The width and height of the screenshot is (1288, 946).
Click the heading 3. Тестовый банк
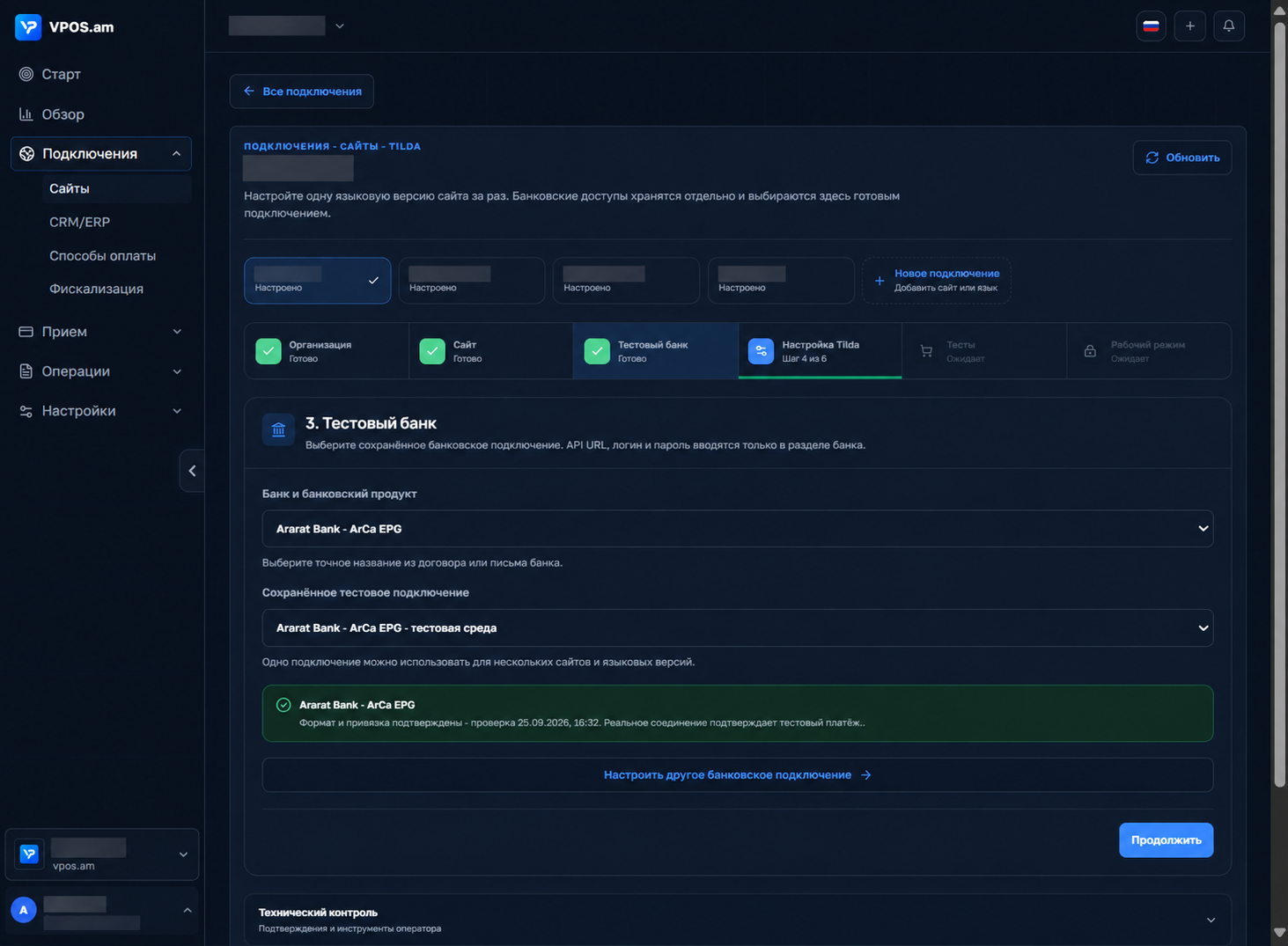click(371, 423)
